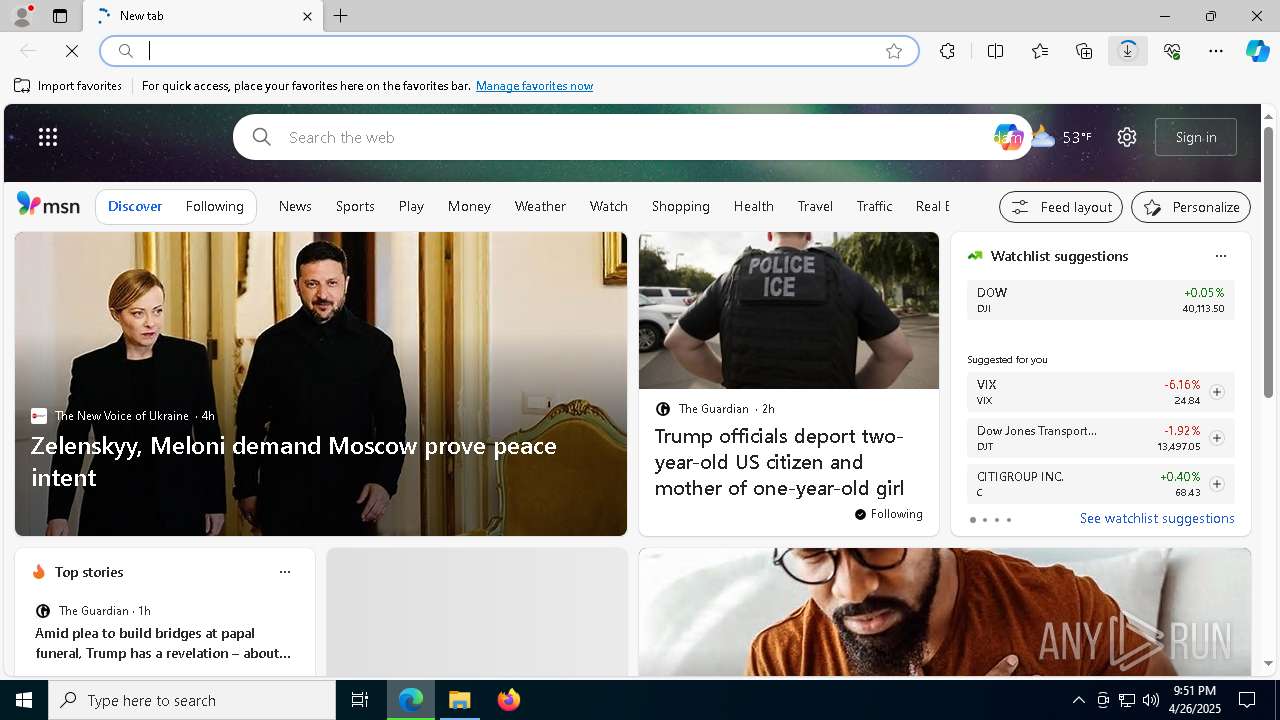Open Top stories more options menu
This screenshot has width=1280, height=720.
click(285, 572)
